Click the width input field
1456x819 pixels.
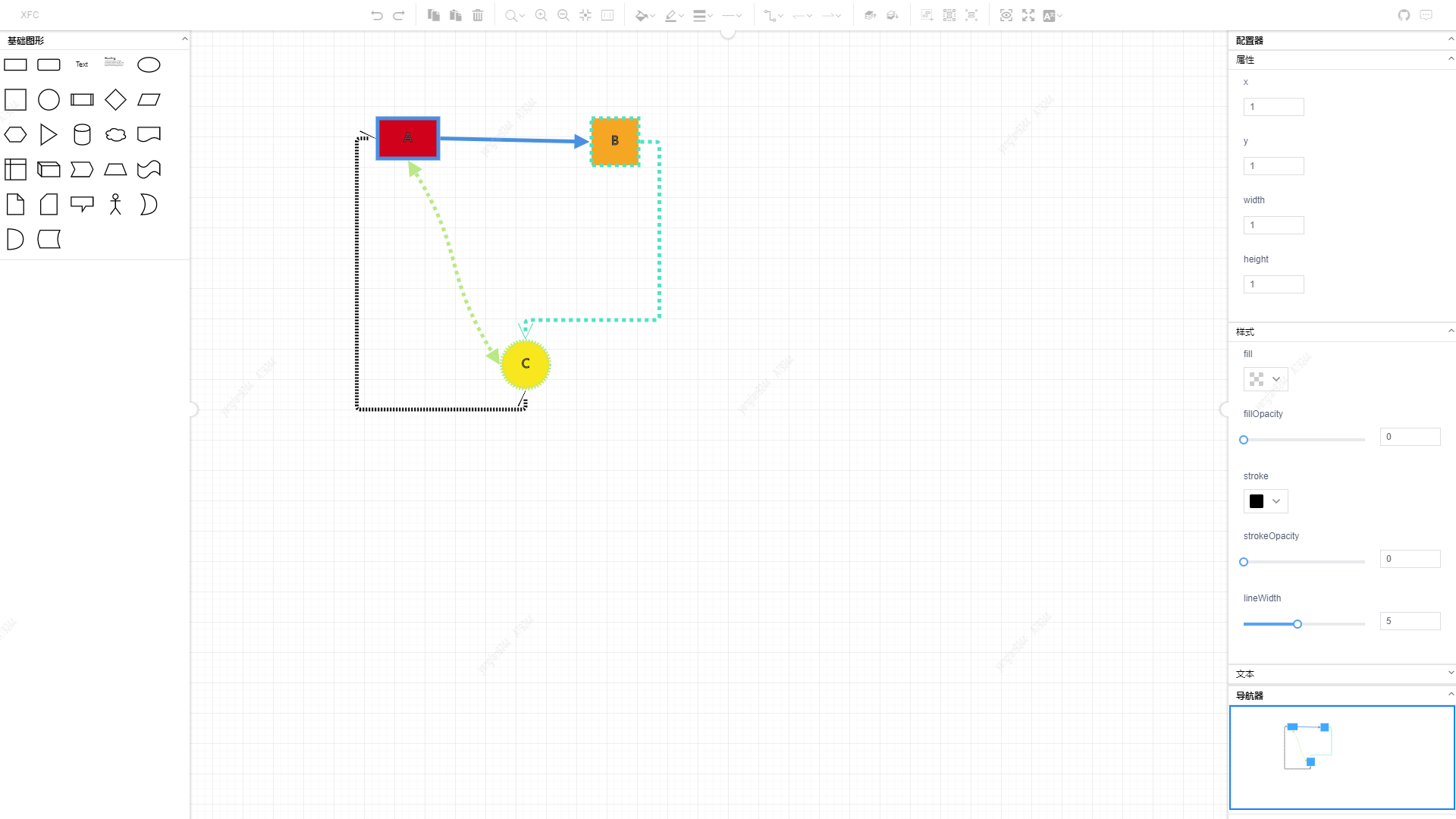pyautogui.click(x=1273, y=225)
